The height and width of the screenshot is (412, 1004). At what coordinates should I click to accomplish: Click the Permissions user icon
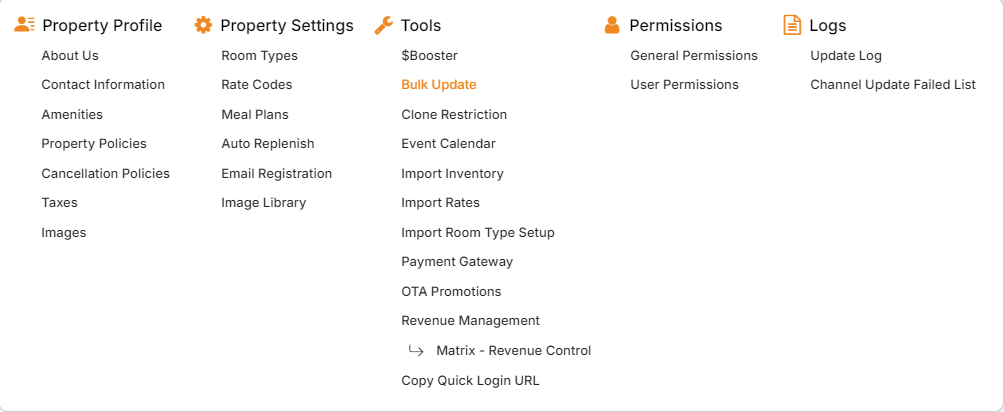point(612,25)
